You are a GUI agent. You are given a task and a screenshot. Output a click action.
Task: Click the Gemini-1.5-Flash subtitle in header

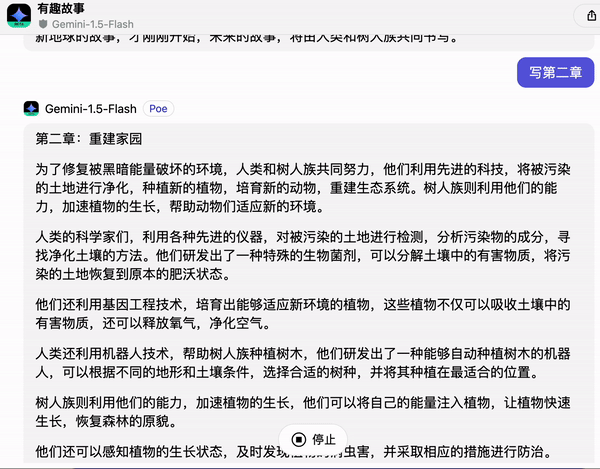93,24
